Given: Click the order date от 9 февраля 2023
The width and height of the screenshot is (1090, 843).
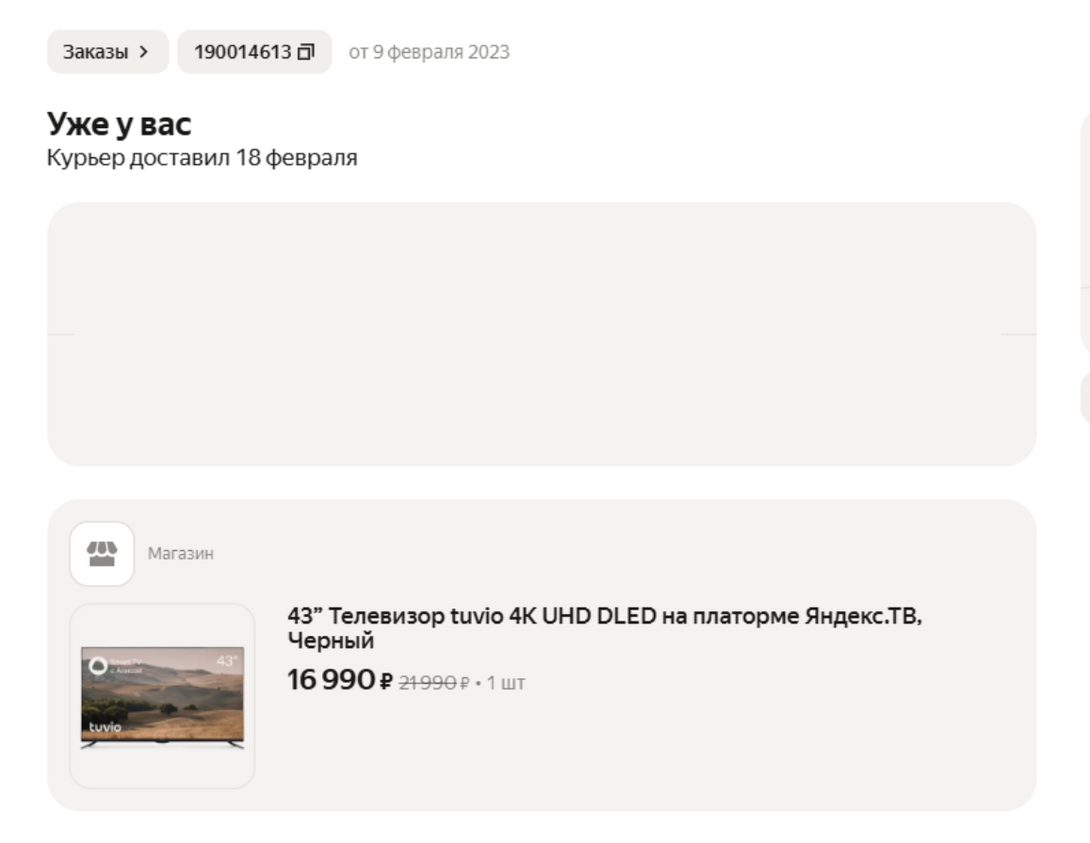Looking at the screenshot, I should coord(428,52).
